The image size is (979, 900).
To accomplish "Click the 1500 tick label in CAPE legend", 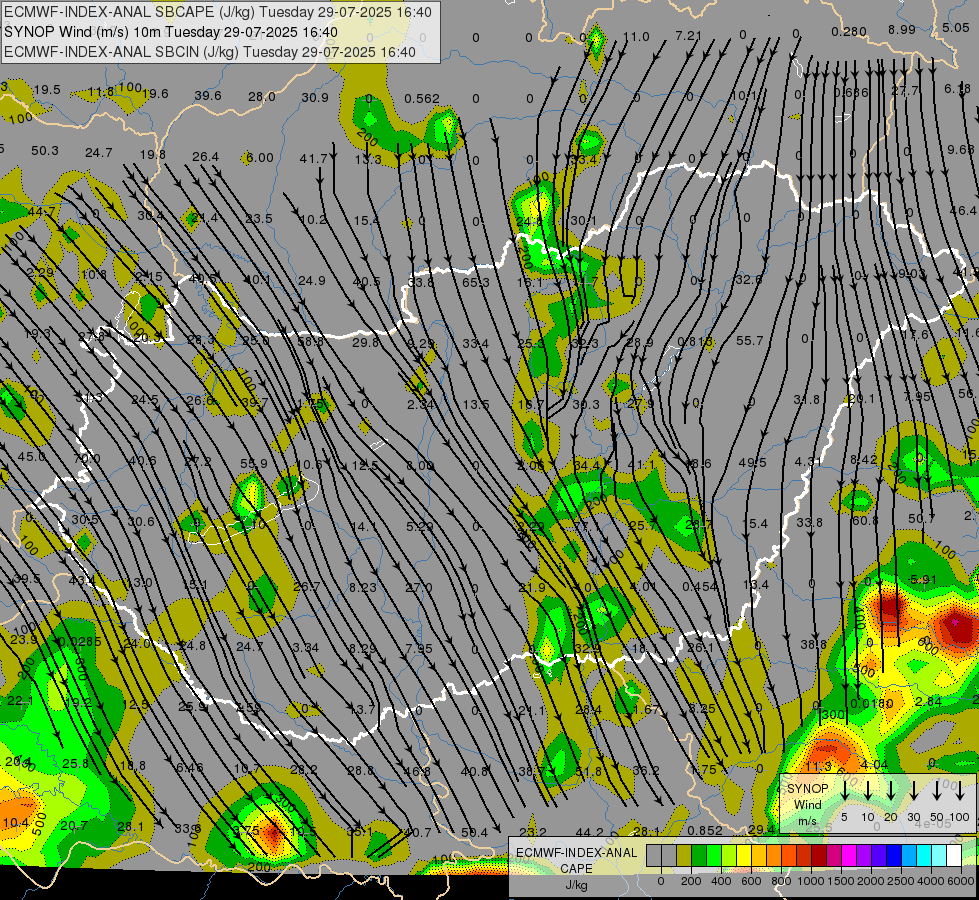I will pos(840,881).
